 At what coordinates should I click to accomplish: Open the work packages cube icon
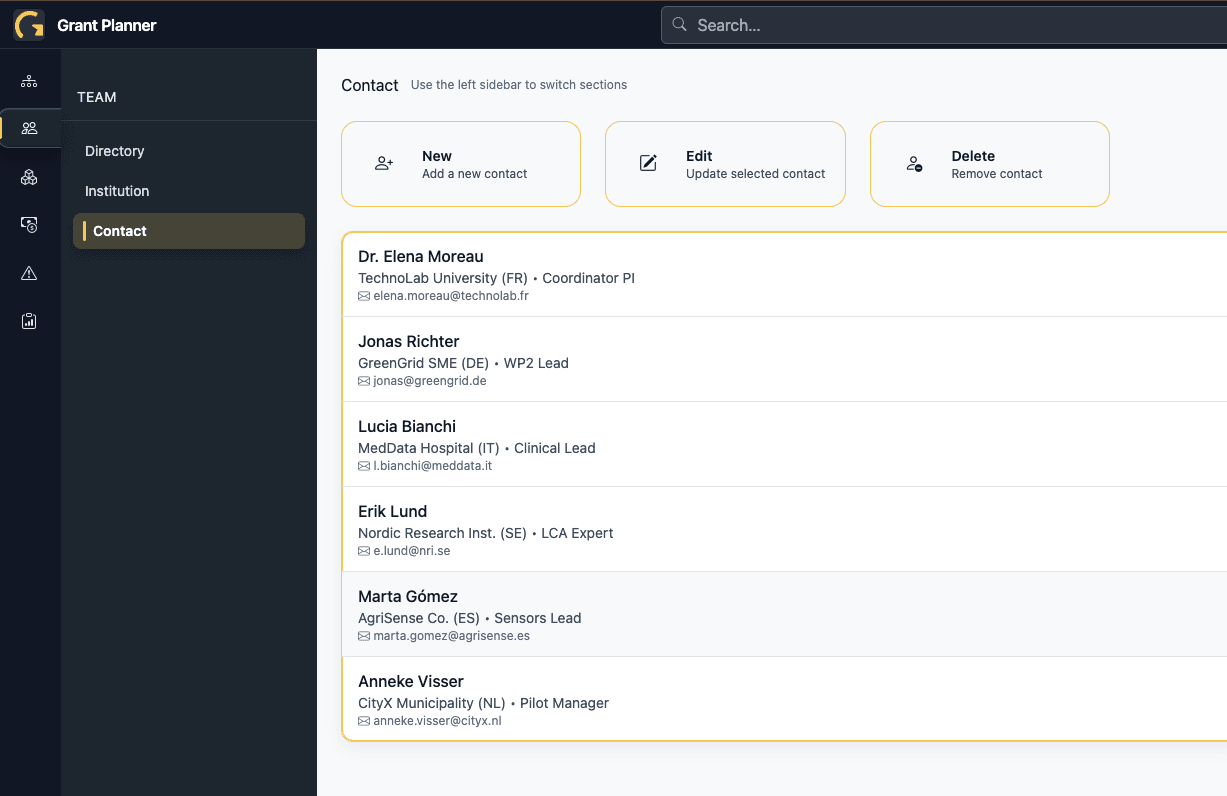pyautogui.click(x=30, y=177)
